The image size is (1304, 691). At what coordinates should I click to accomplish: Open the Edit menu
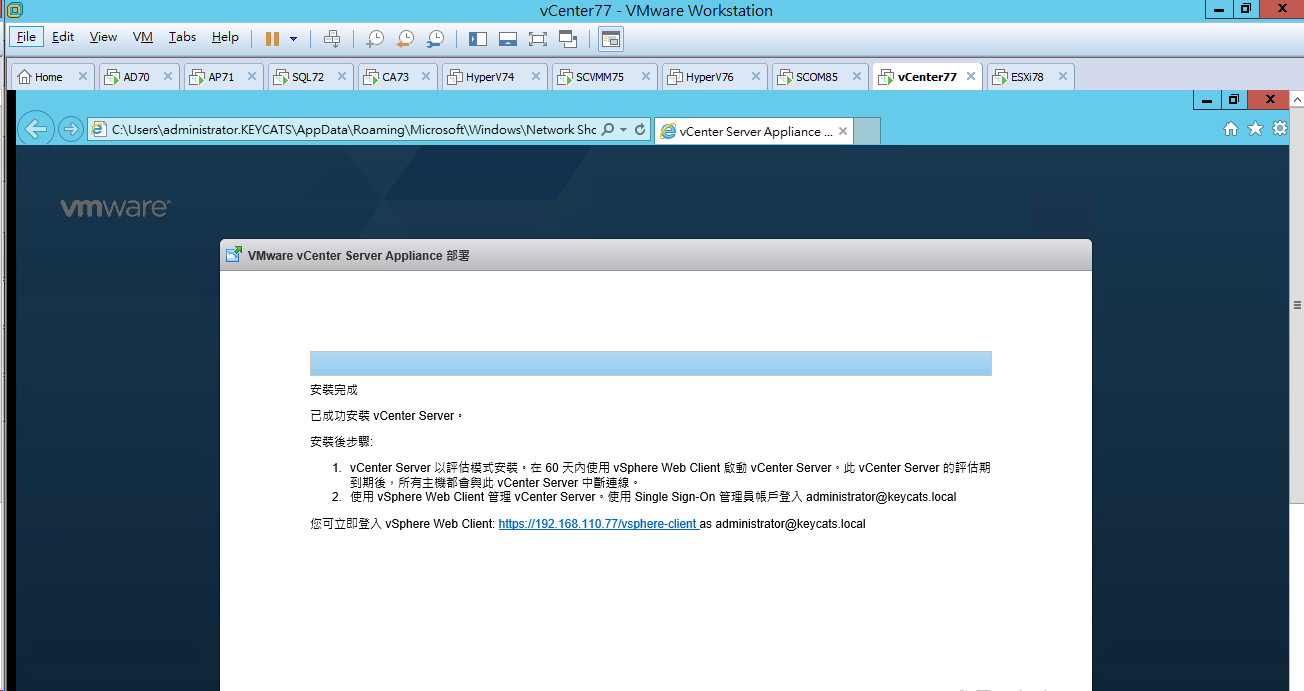click(63, 37)
